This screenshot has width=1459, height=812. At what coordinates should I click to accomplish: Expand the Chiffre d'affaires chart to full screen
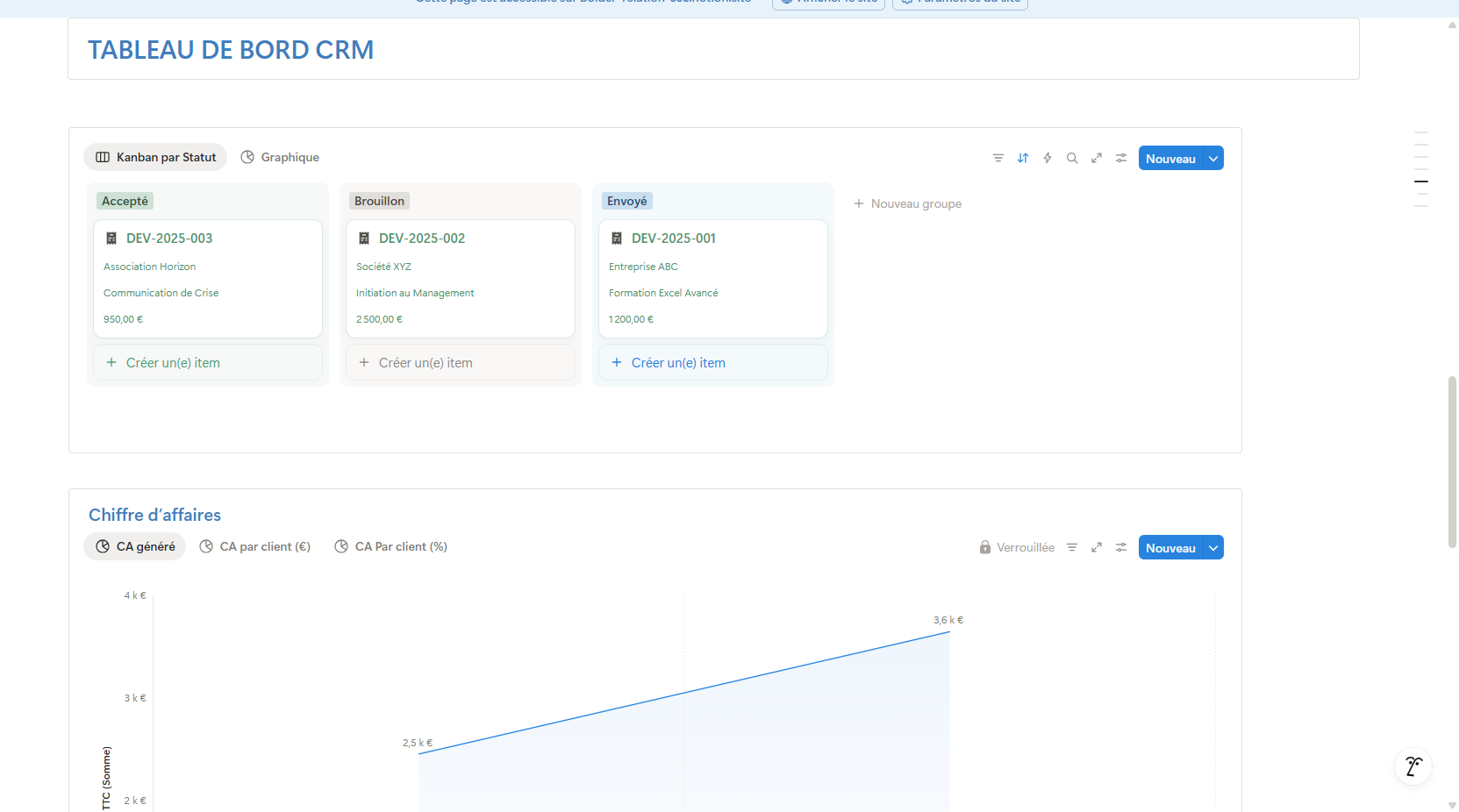[1096, 547]
